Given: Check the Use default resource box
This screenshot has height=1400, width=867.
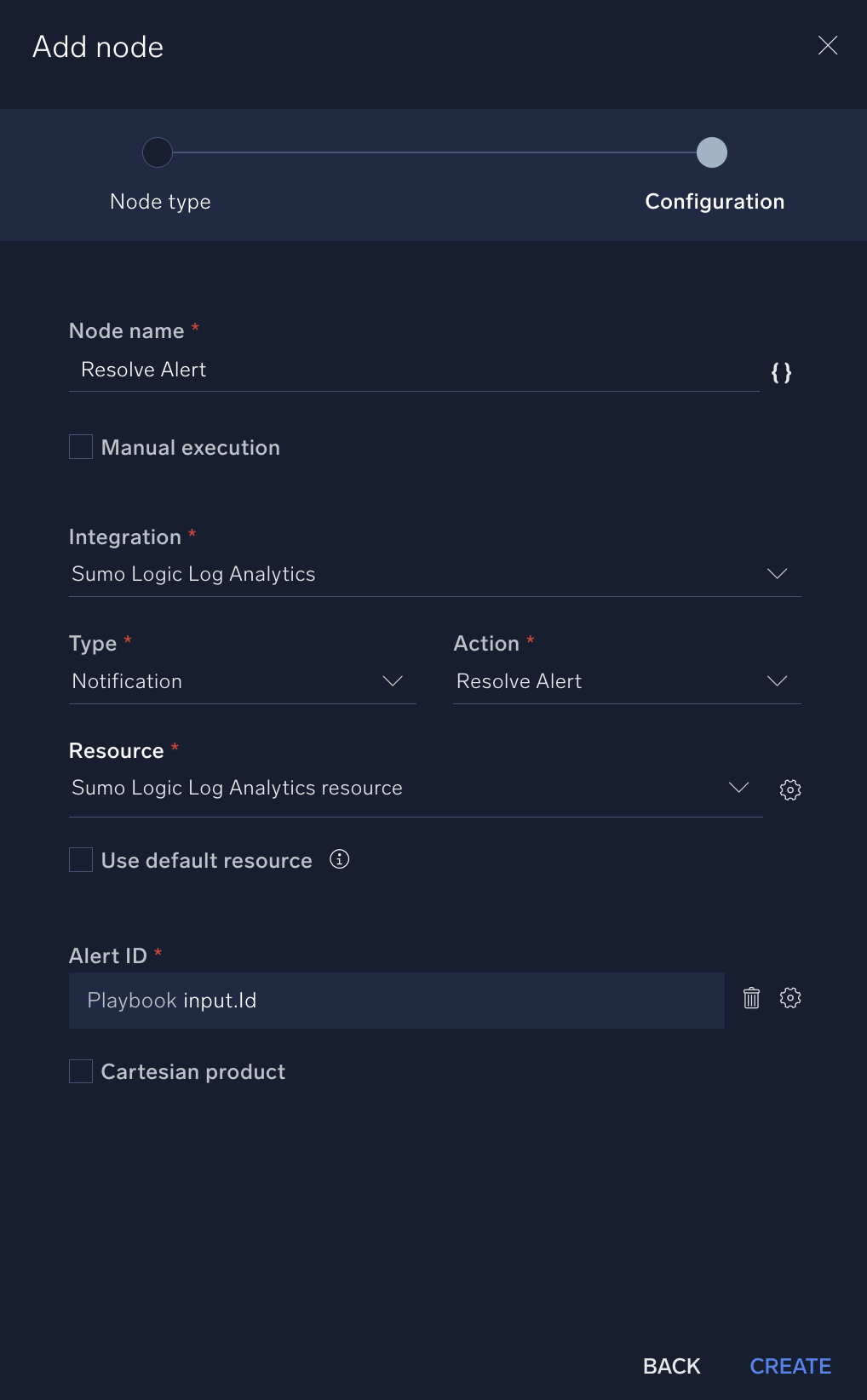Looking at the screenshot, I should [x=81, y=860].
